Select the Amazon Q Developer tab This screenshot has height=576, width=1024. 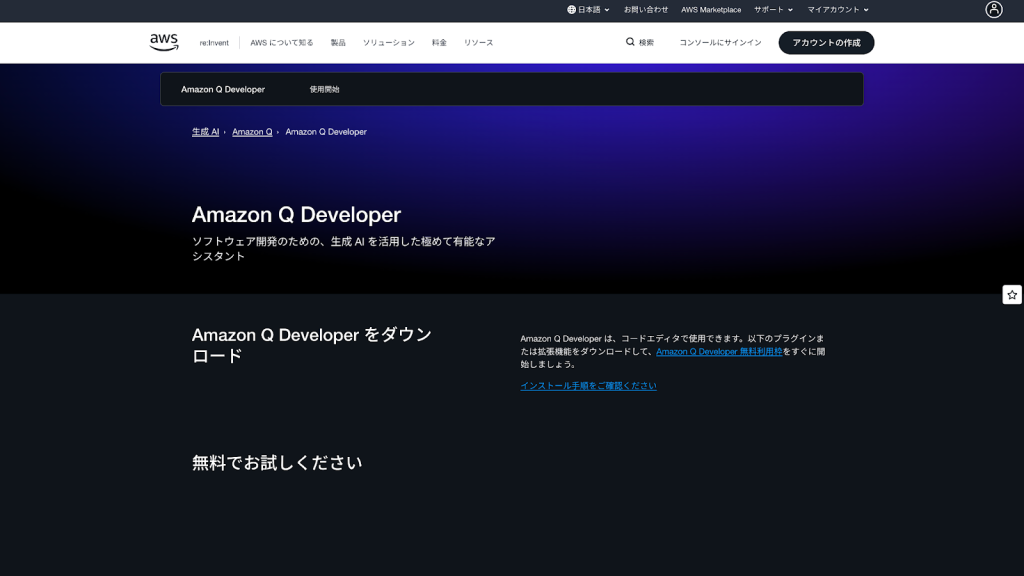[223, 90]
